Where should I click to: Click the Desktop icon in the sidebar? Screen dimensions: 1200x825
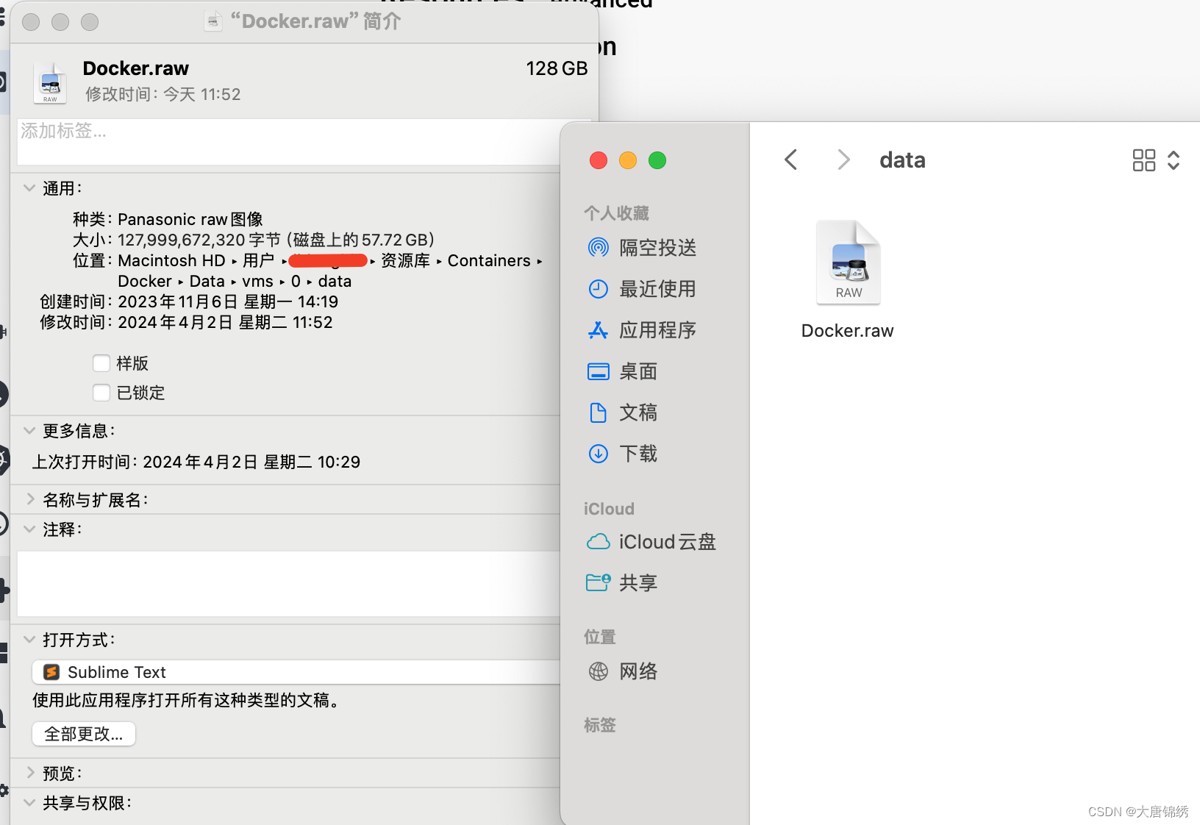click(x=598, y=371)
